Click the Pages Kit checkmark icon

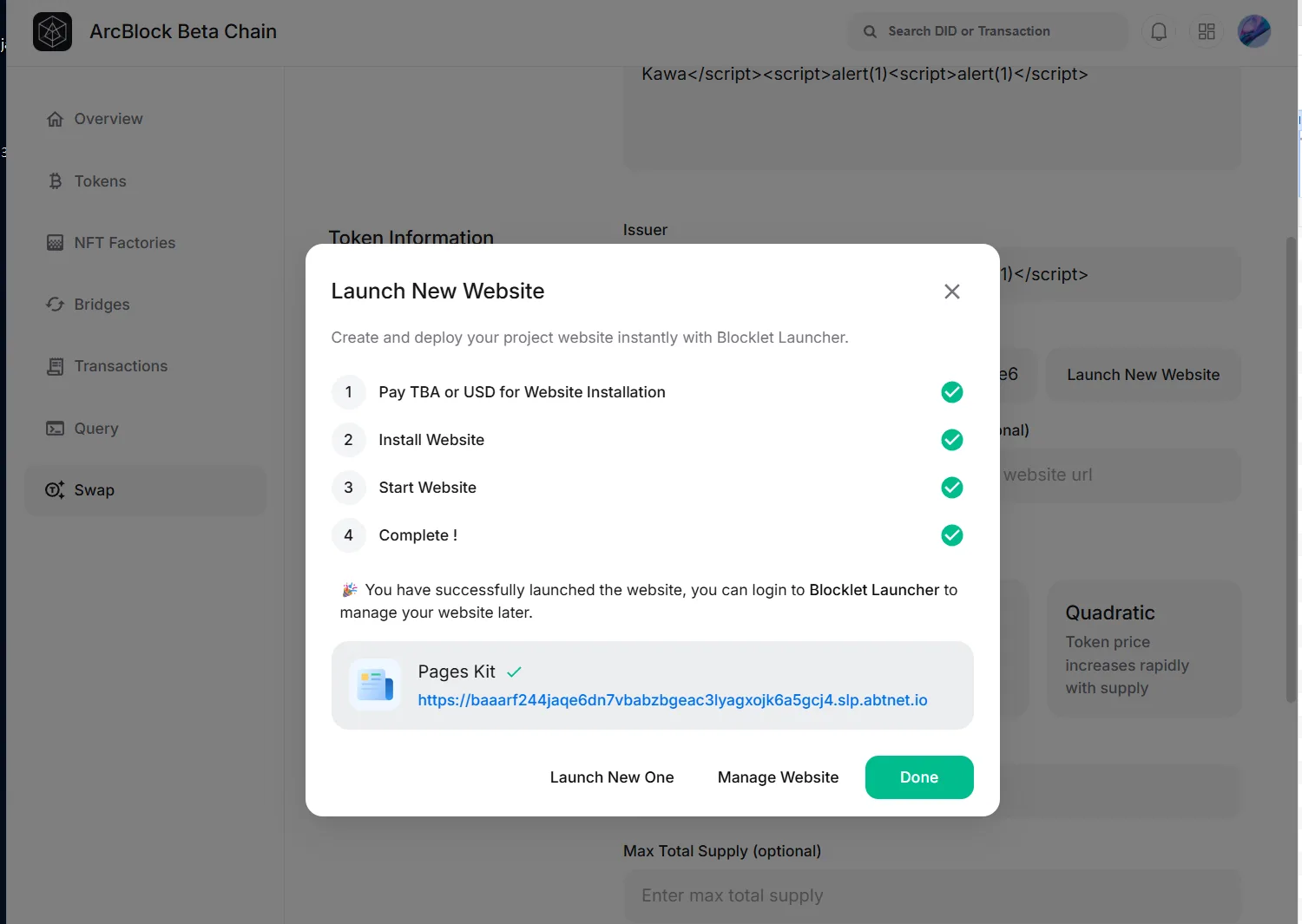pos(514,672)
